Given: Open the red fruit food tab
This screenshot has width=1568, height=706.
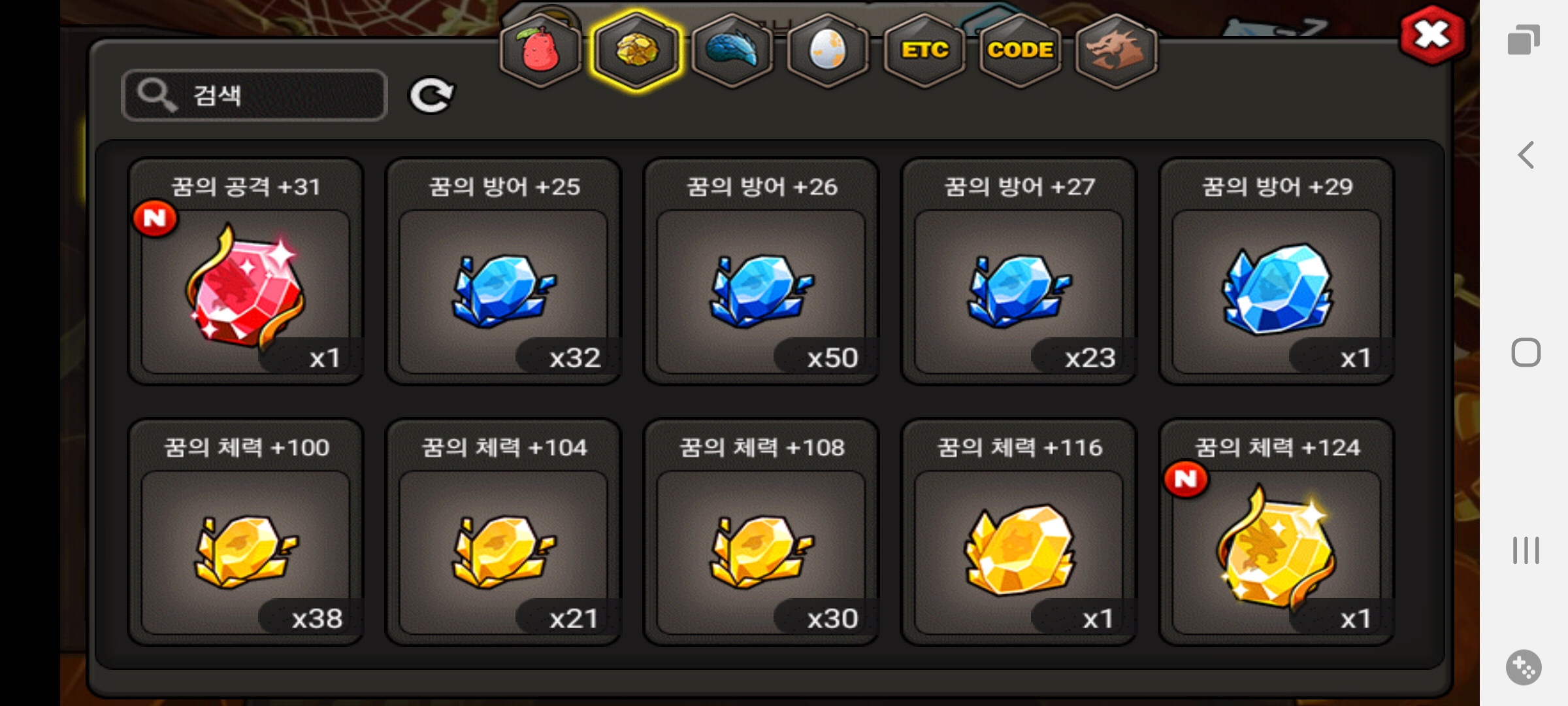Looking at the screenshot, I should click(540, 50).
